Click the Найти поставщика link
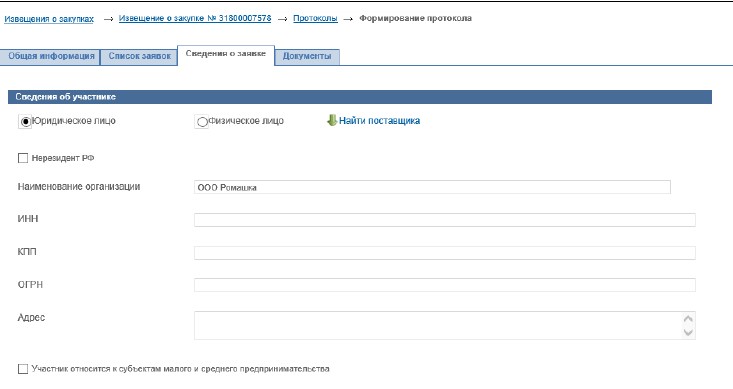The height and width of the screenshot is (389, 733). click(379, 121)
